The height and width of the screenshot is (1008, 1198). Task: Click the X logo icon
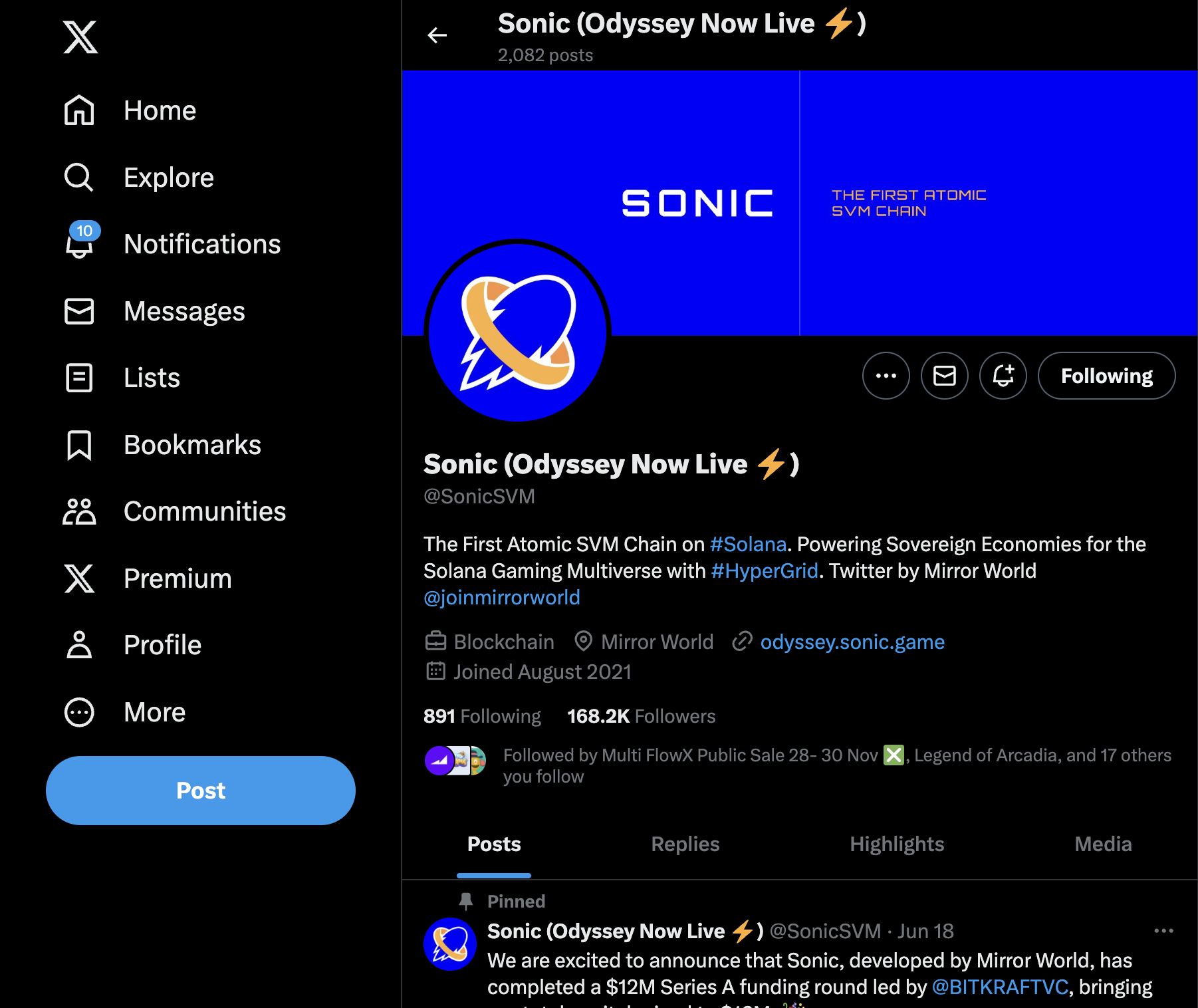(80, 37)
